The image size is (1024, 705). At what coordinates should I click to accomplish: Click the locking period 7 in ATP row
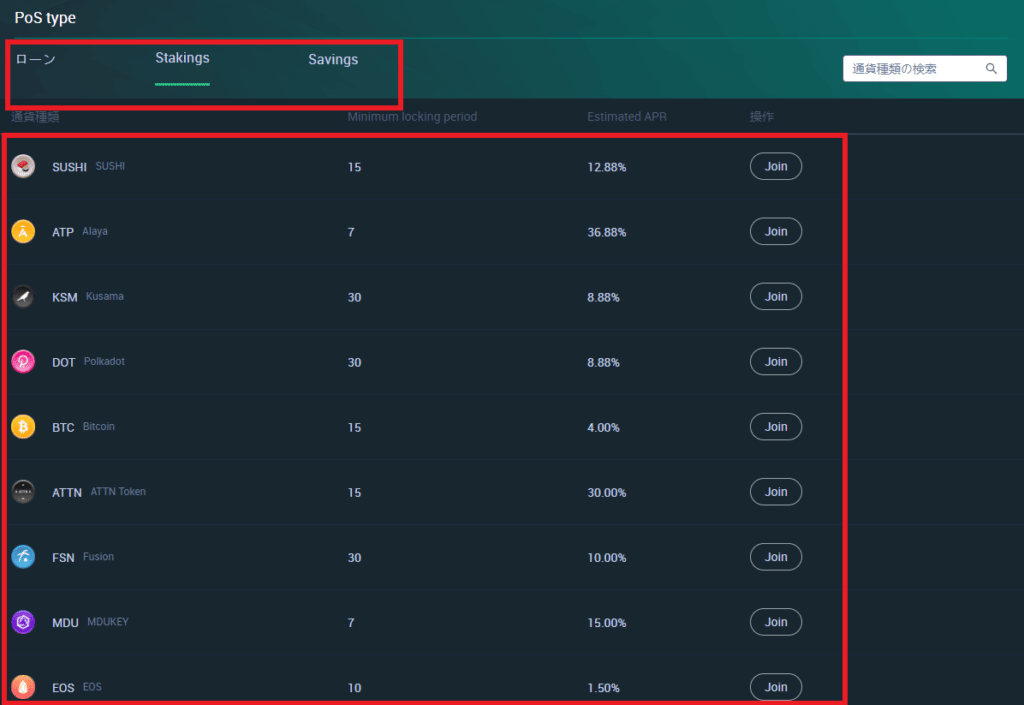[351, 232]
